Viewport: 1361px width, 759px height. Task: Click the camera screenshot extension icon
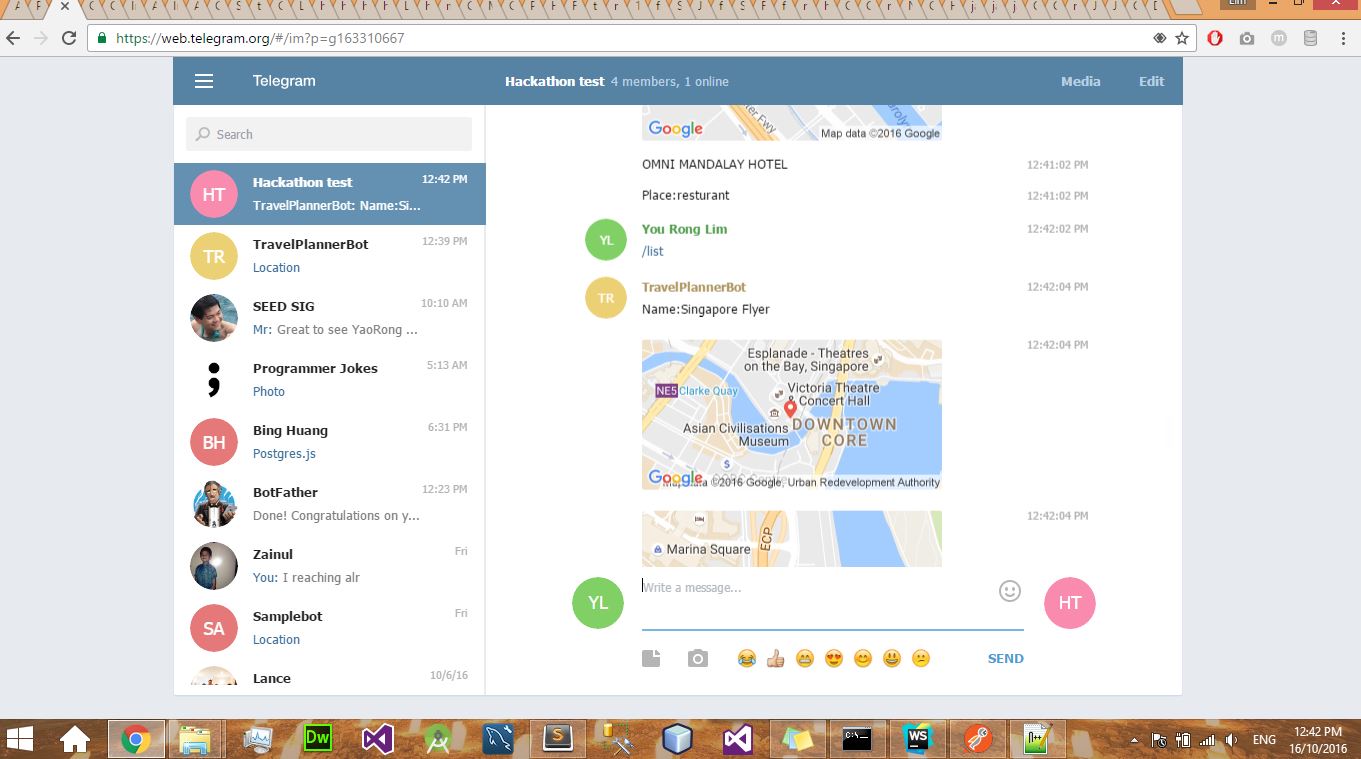[x=1247, y=38]
